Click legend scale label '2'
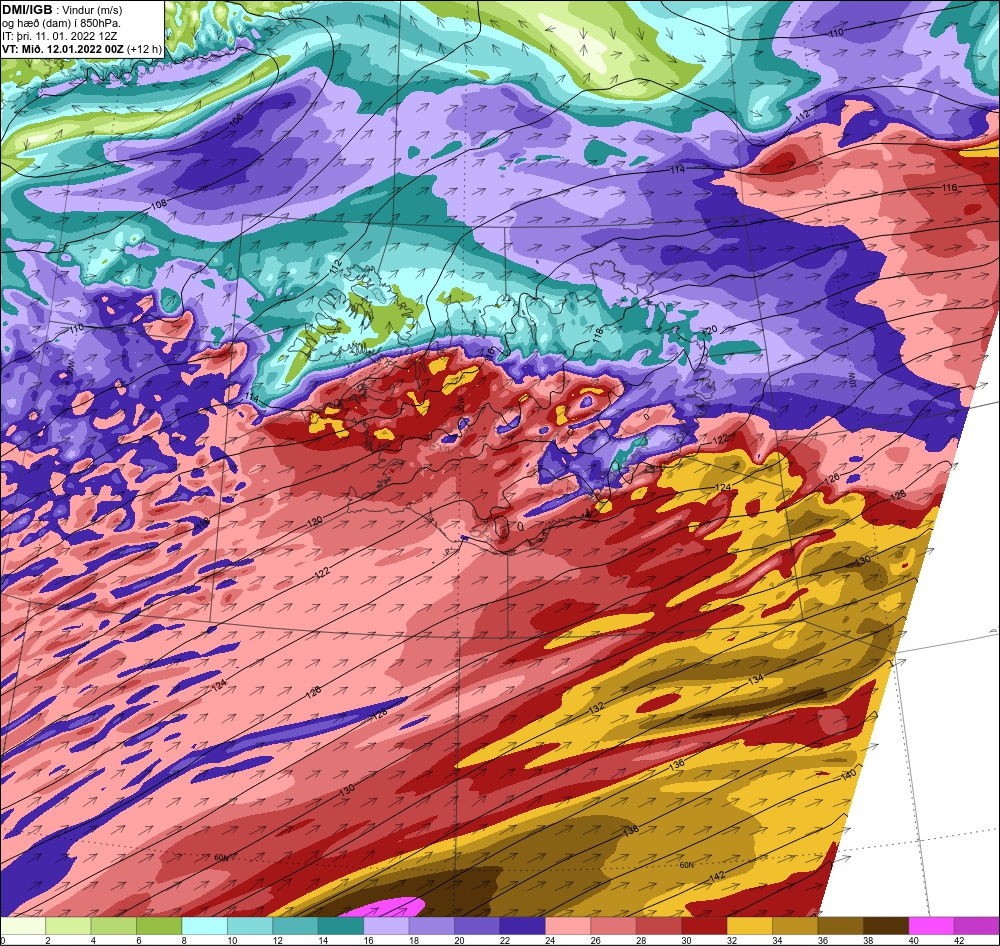Screen dimensions: 1000x946 click(47, 940)
